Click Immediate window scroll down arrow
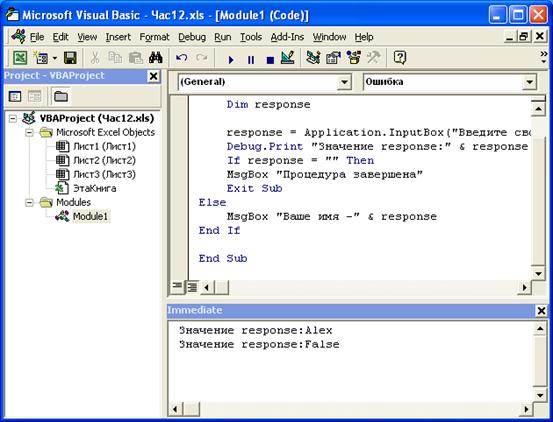The height and width of the screenshot is (422, 553). tap(540, 395)
